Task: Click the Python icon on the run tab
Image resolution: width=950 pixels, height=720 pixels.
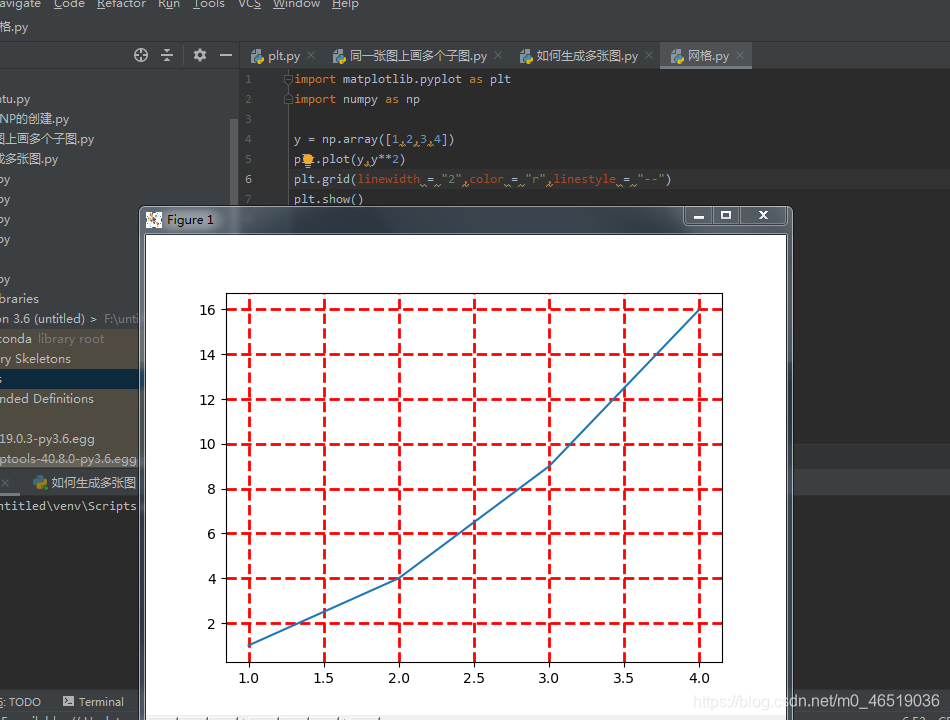Action: [40, 482]
